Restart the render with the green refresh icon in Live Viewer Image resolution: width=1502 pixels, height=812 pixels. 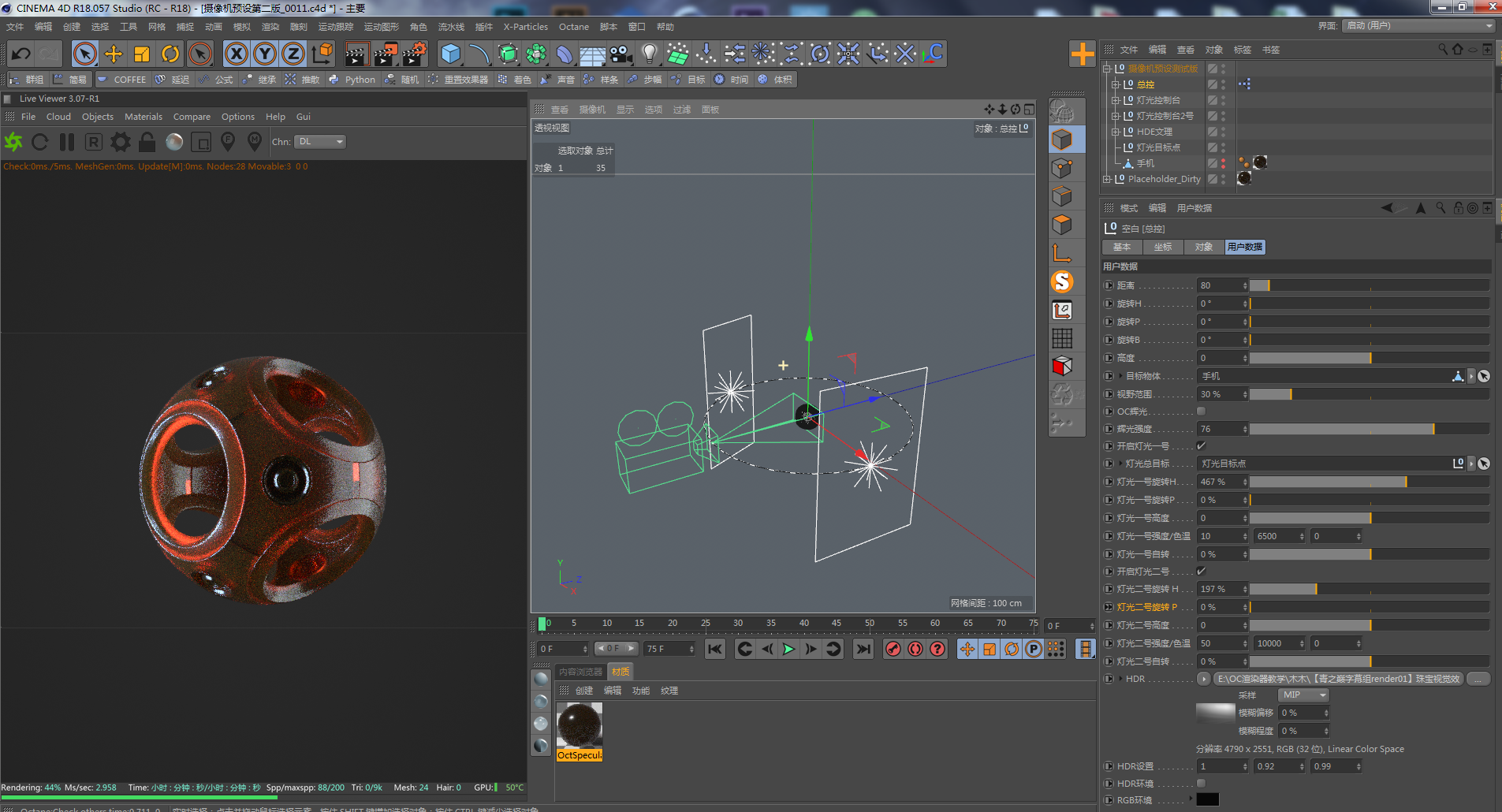click(13, 142)
